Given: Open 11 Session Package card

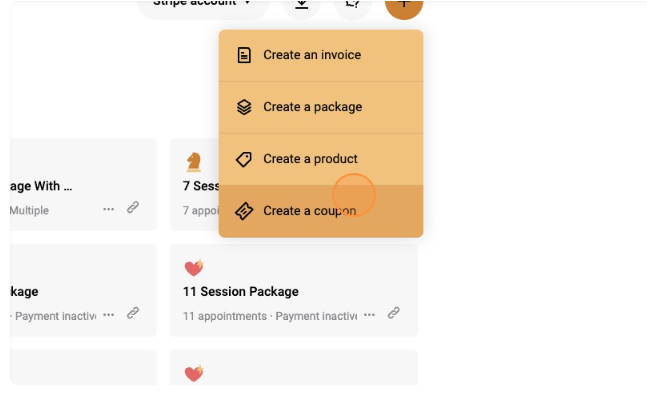Looking at the screenshot, I should click(294, 290).
